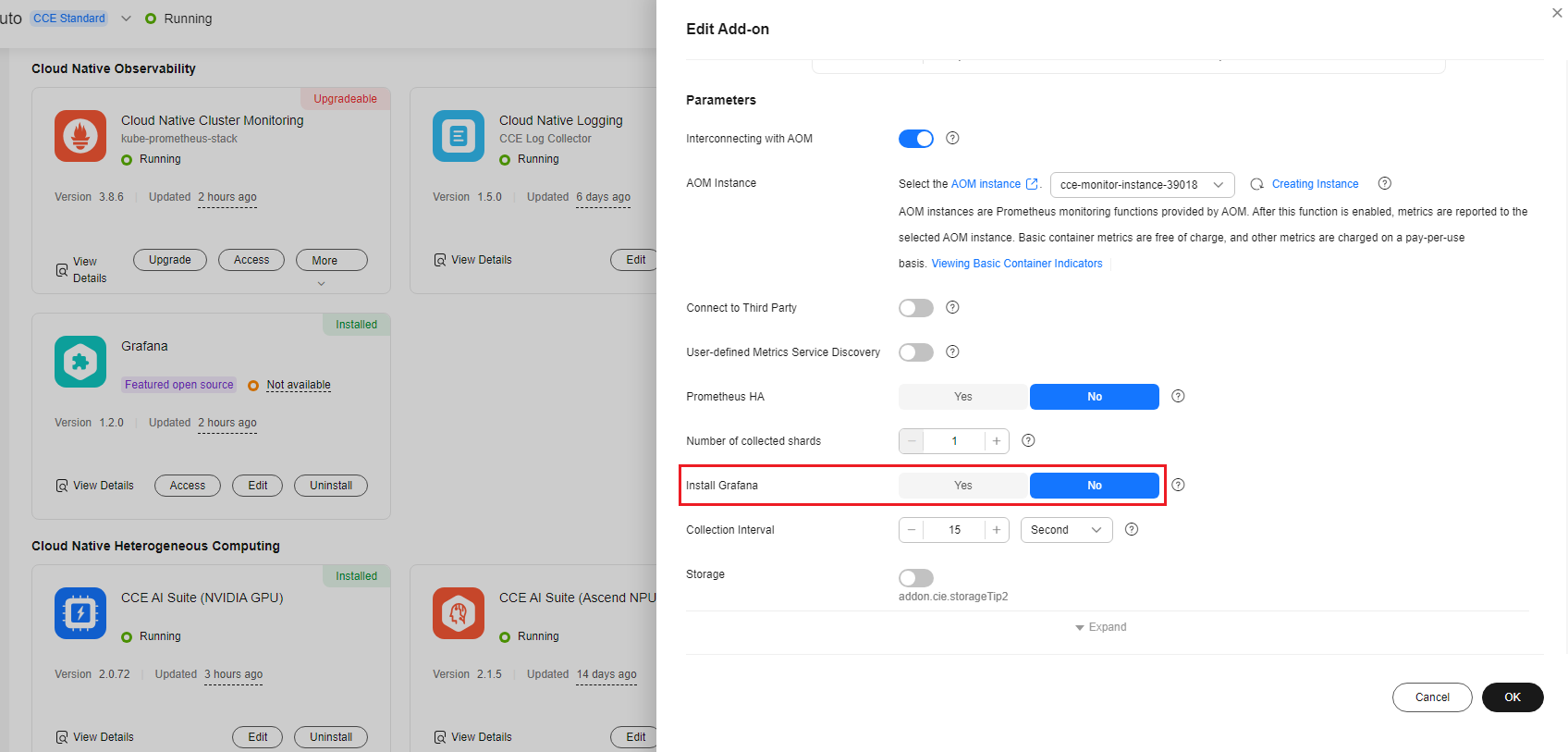This screenshot has height=752, width=1568.
Task: Open the AOM instance link
Action: tap(986, 184)
